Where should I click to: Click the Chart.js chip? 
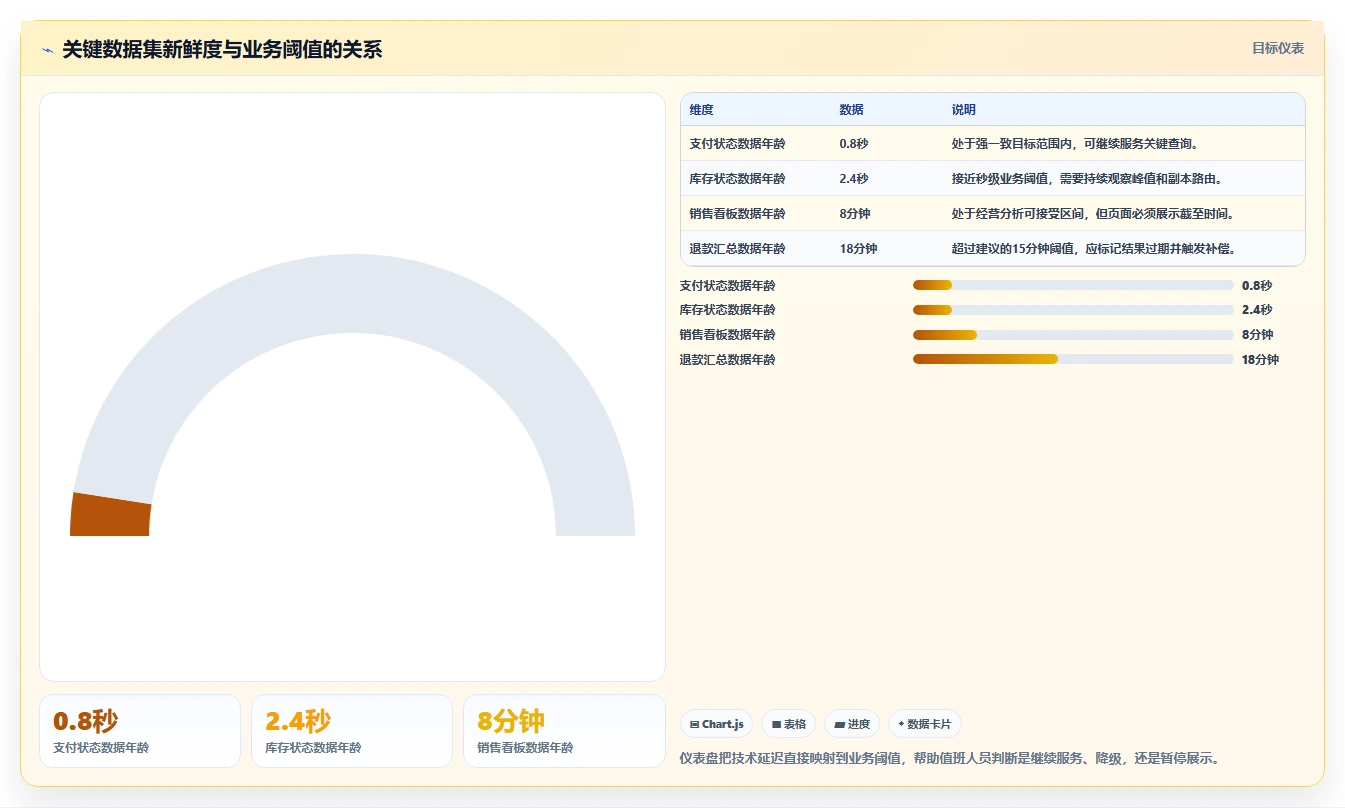716,724
